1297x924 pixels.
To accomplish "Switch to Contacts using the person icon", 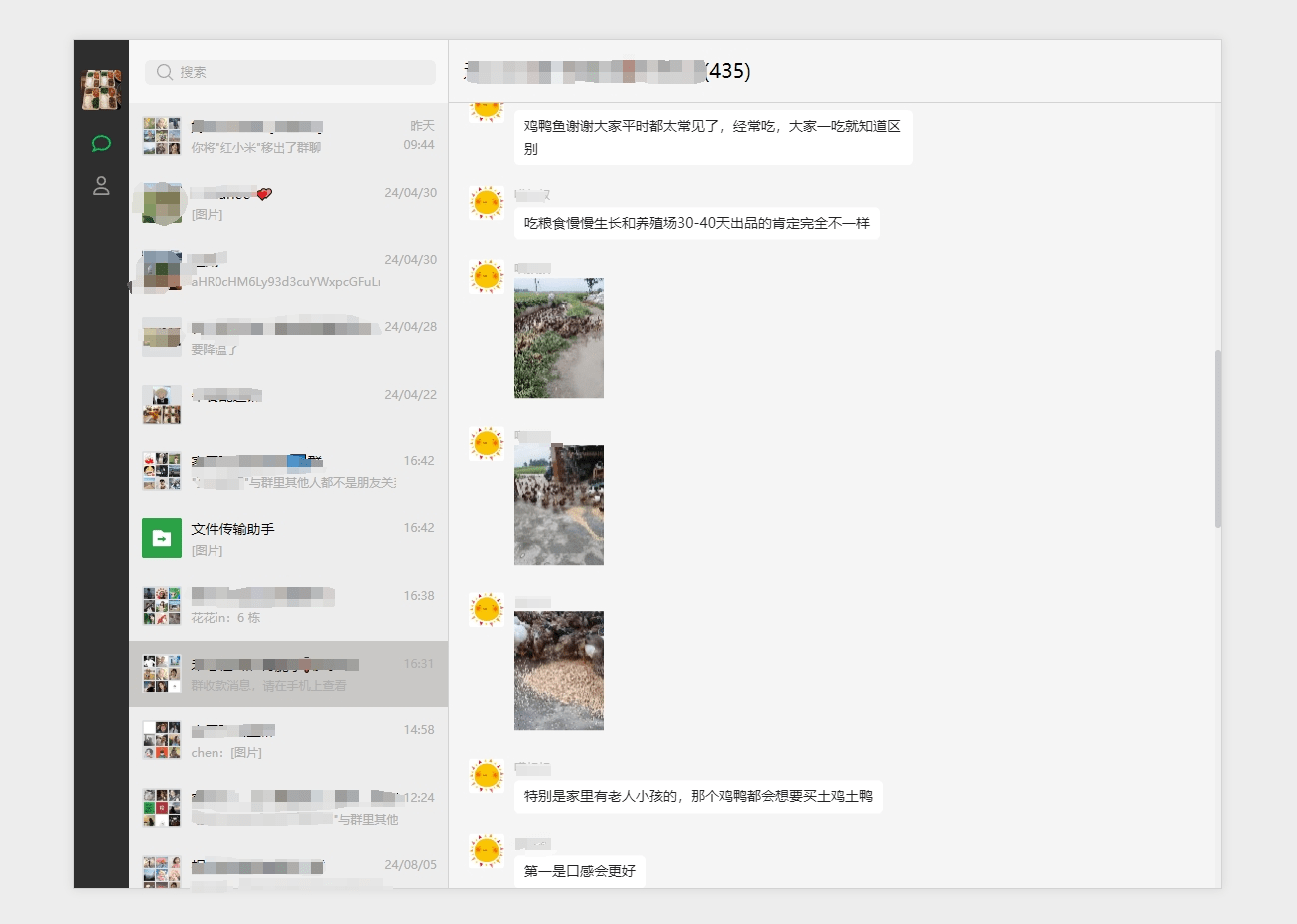I will pyautogui.click(x=100, y=185).
